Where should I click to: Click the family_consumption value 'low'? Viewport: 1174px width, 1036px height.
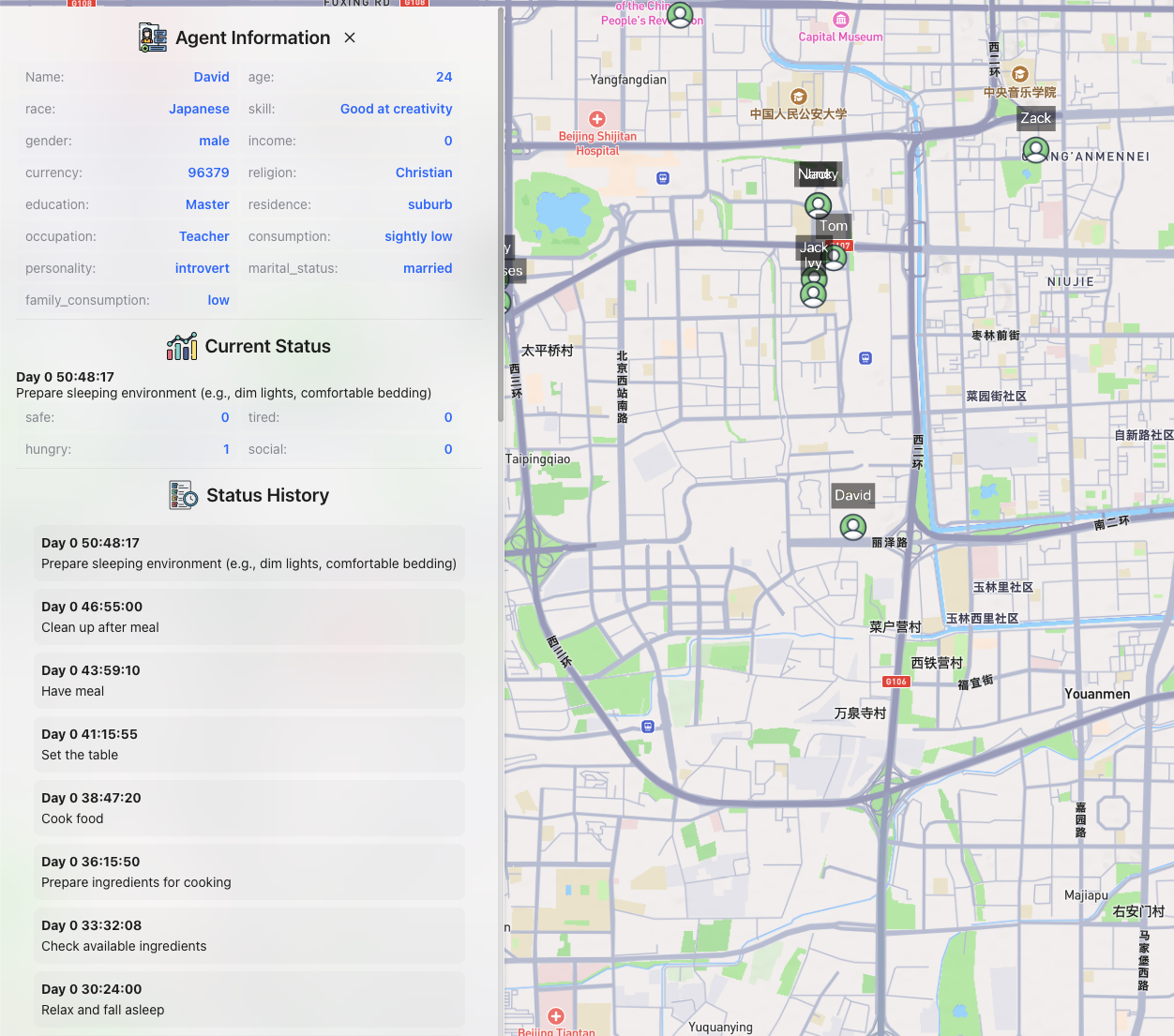(218, 300)
